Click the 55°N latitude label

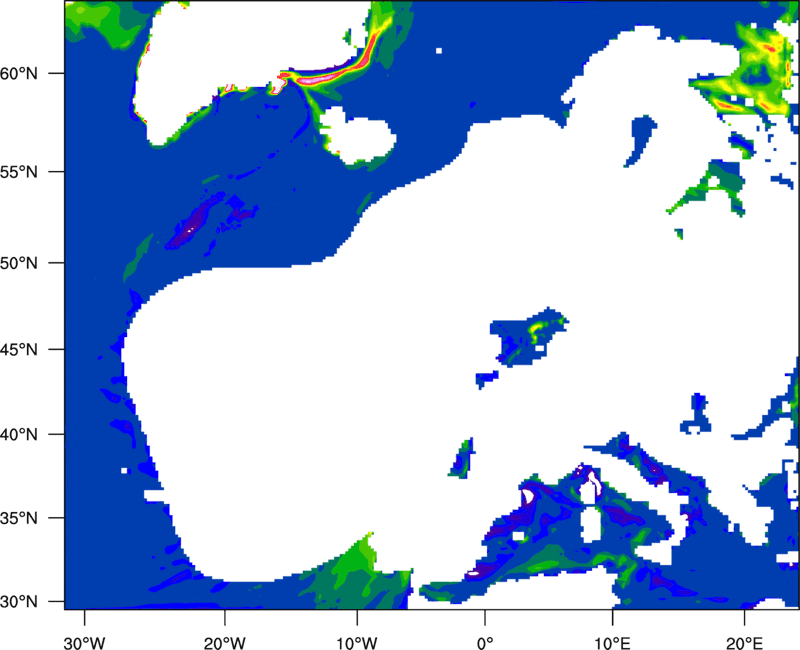pos(19,172)
